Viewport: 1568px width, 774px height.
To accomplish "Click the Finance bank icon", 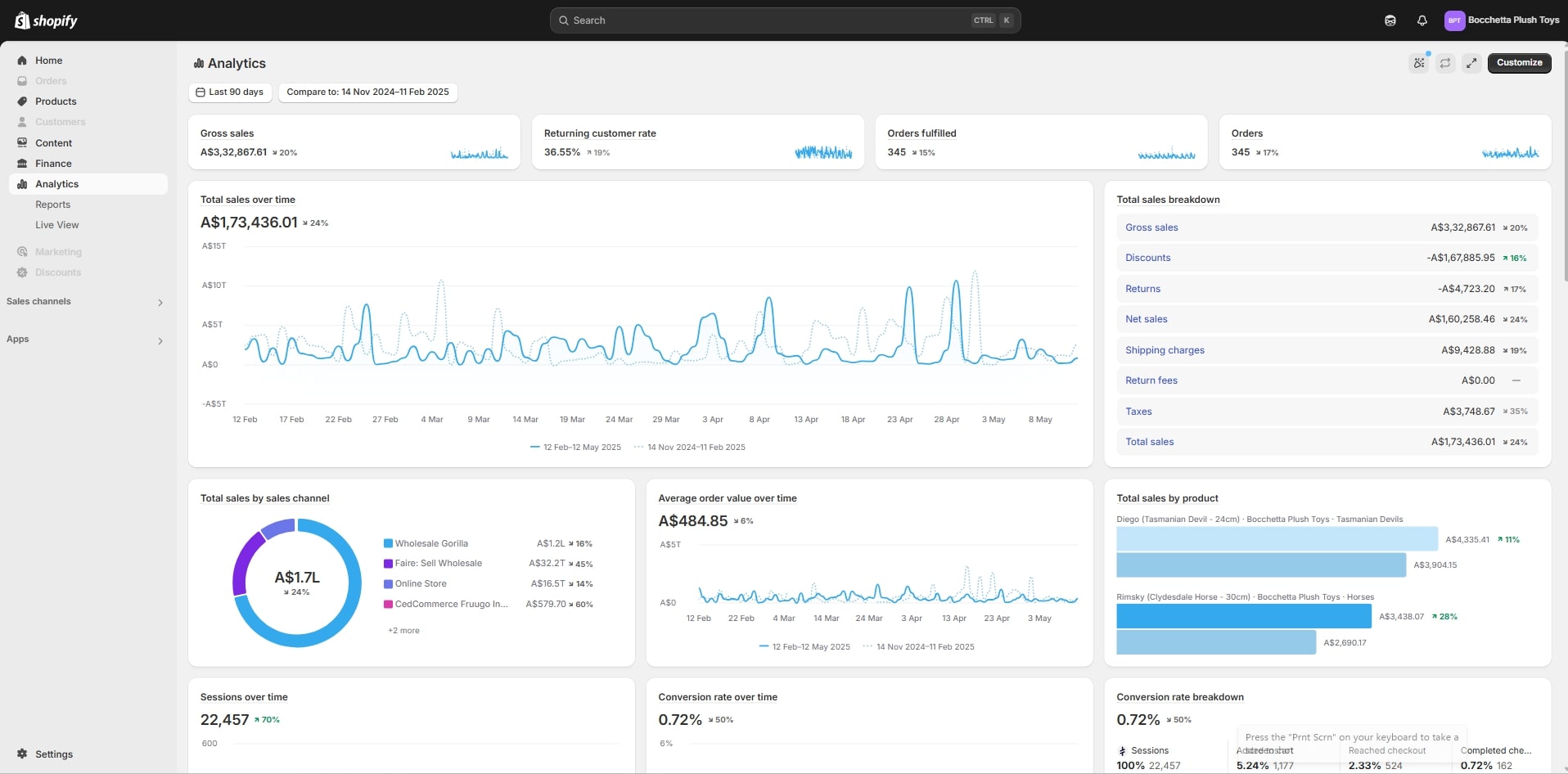I will point(22,164).
